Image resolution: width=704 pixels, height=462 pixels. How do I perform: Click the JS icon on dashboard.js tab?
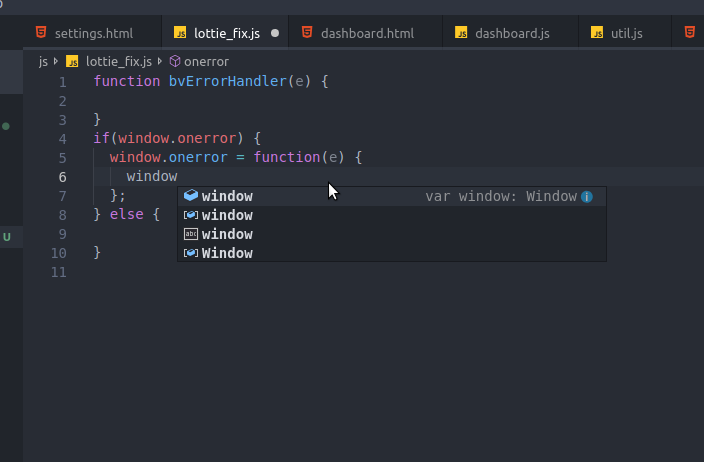point(461,32)
